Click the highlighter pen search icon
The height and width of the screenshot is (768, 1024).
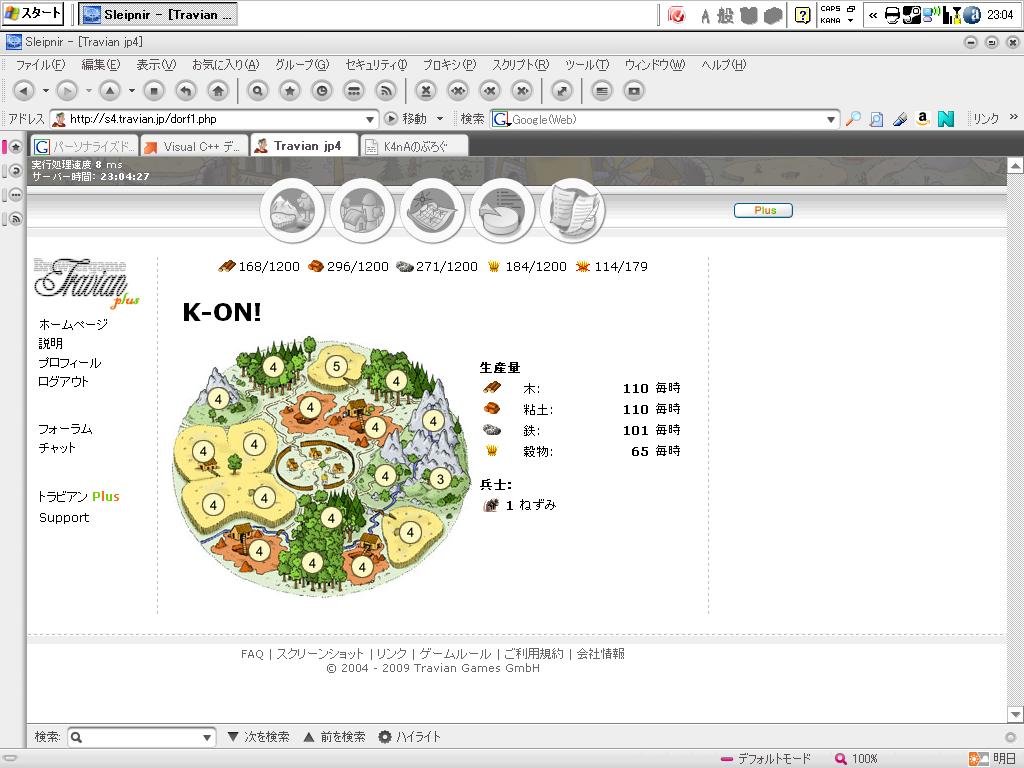900,119
